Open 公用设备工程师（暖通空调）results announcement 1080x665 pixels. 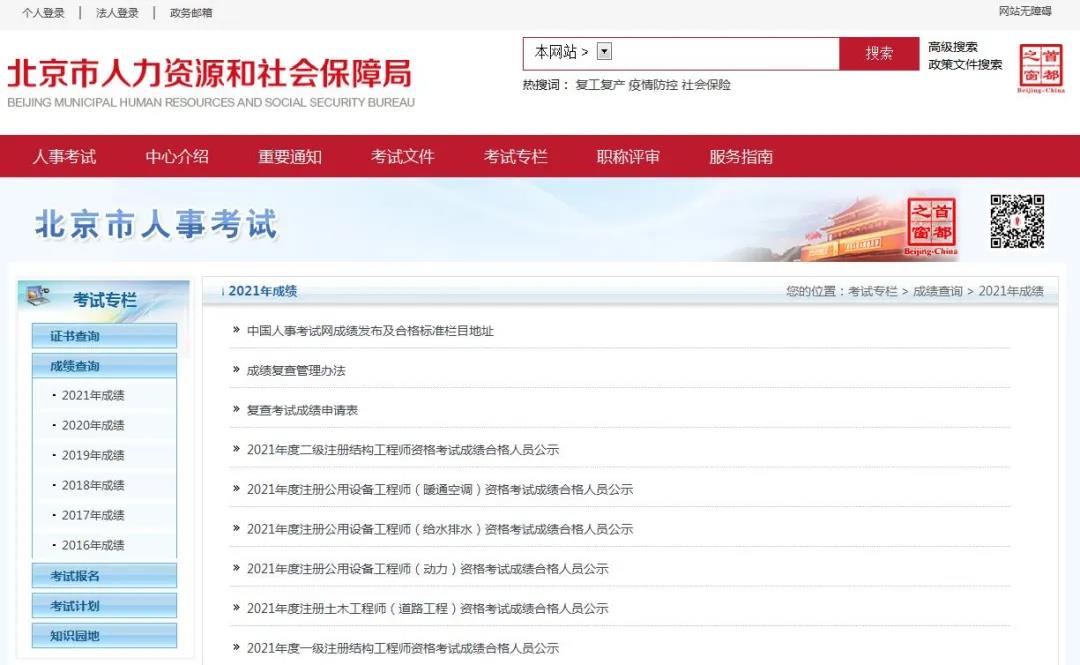pos(440,489)
